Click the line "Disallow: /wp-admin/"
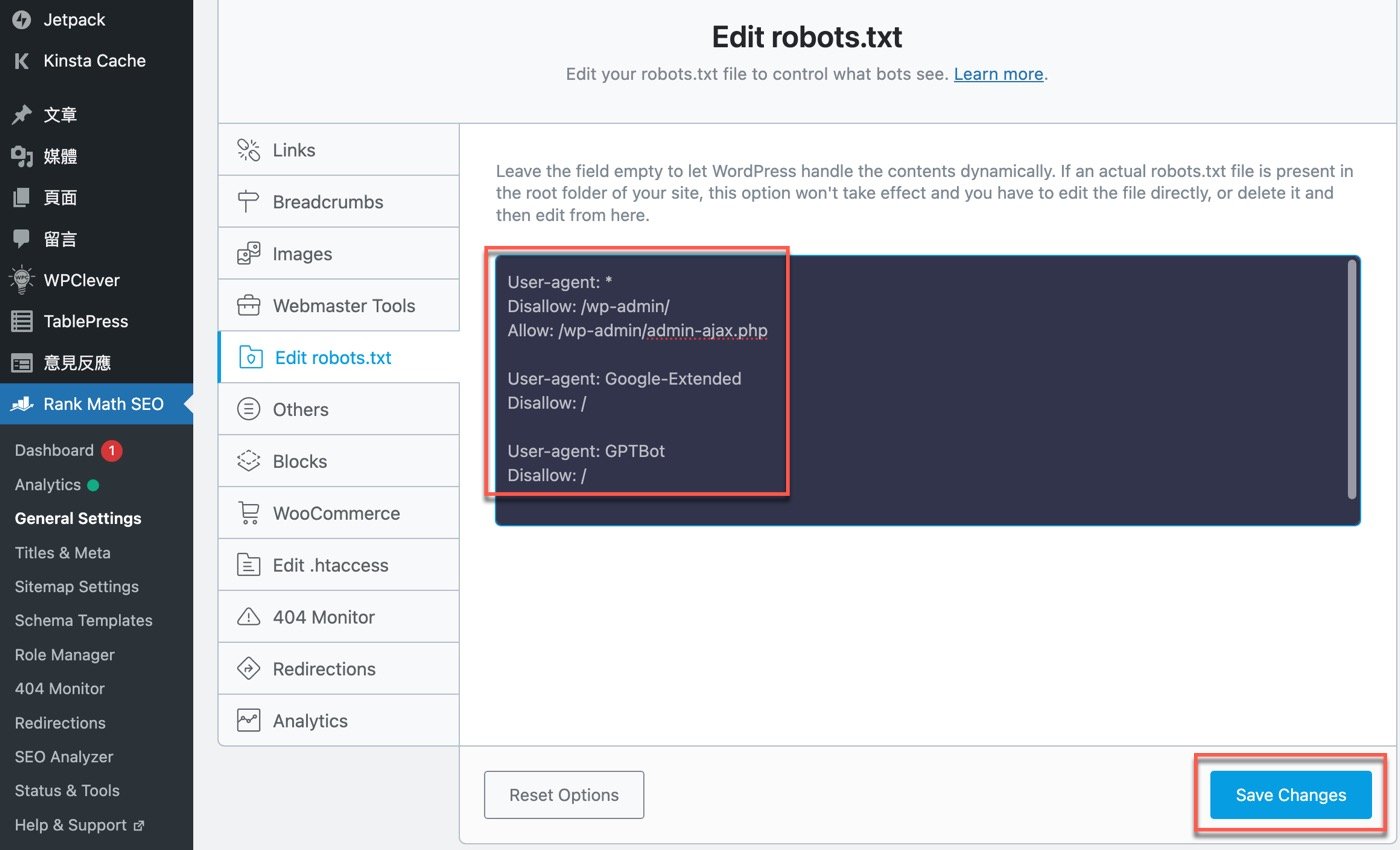Image resolution: width=1400 pixels, height=850 pixels. tap(588, 306)
